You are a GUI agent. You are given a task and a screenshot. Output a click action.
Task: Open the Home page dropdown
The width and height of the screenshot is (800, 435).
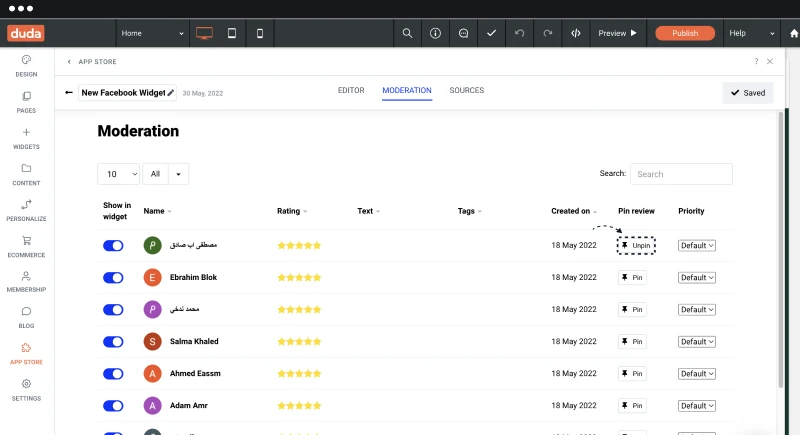click(x=152, y=33)
